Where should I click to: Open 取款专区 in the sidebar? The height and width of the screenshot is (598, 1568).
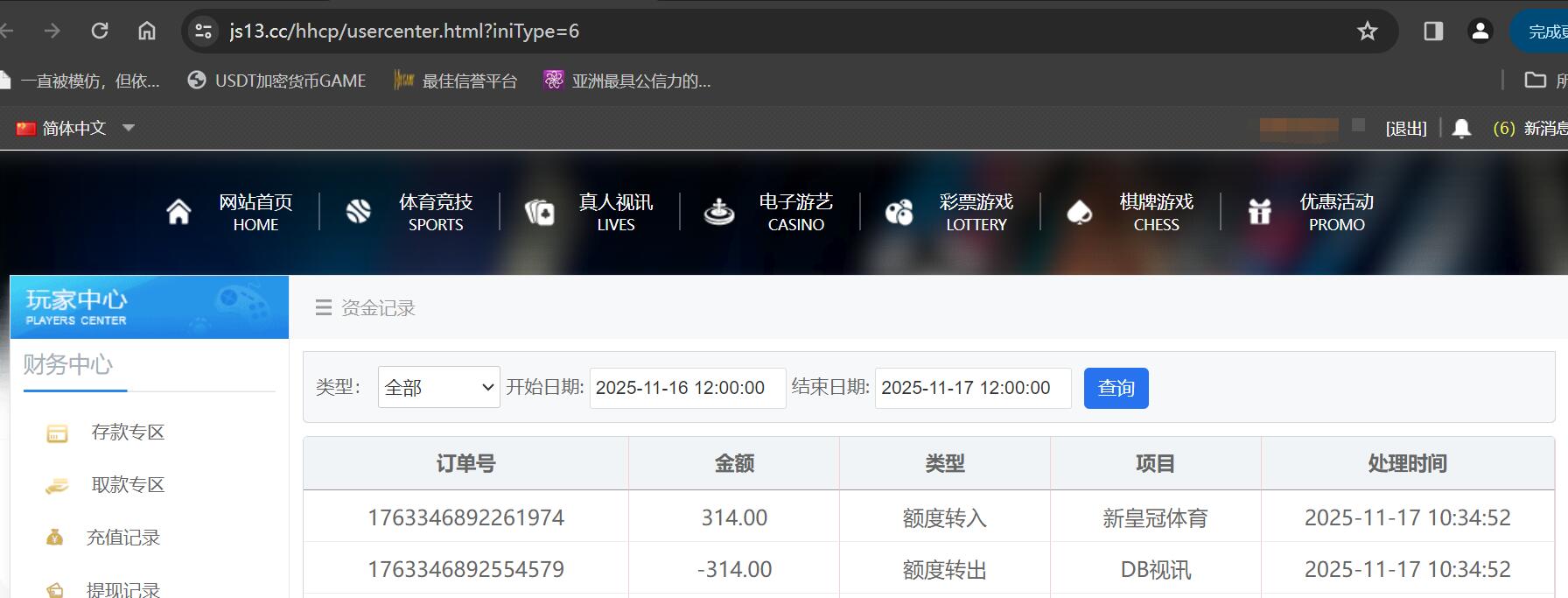point(128,485)
